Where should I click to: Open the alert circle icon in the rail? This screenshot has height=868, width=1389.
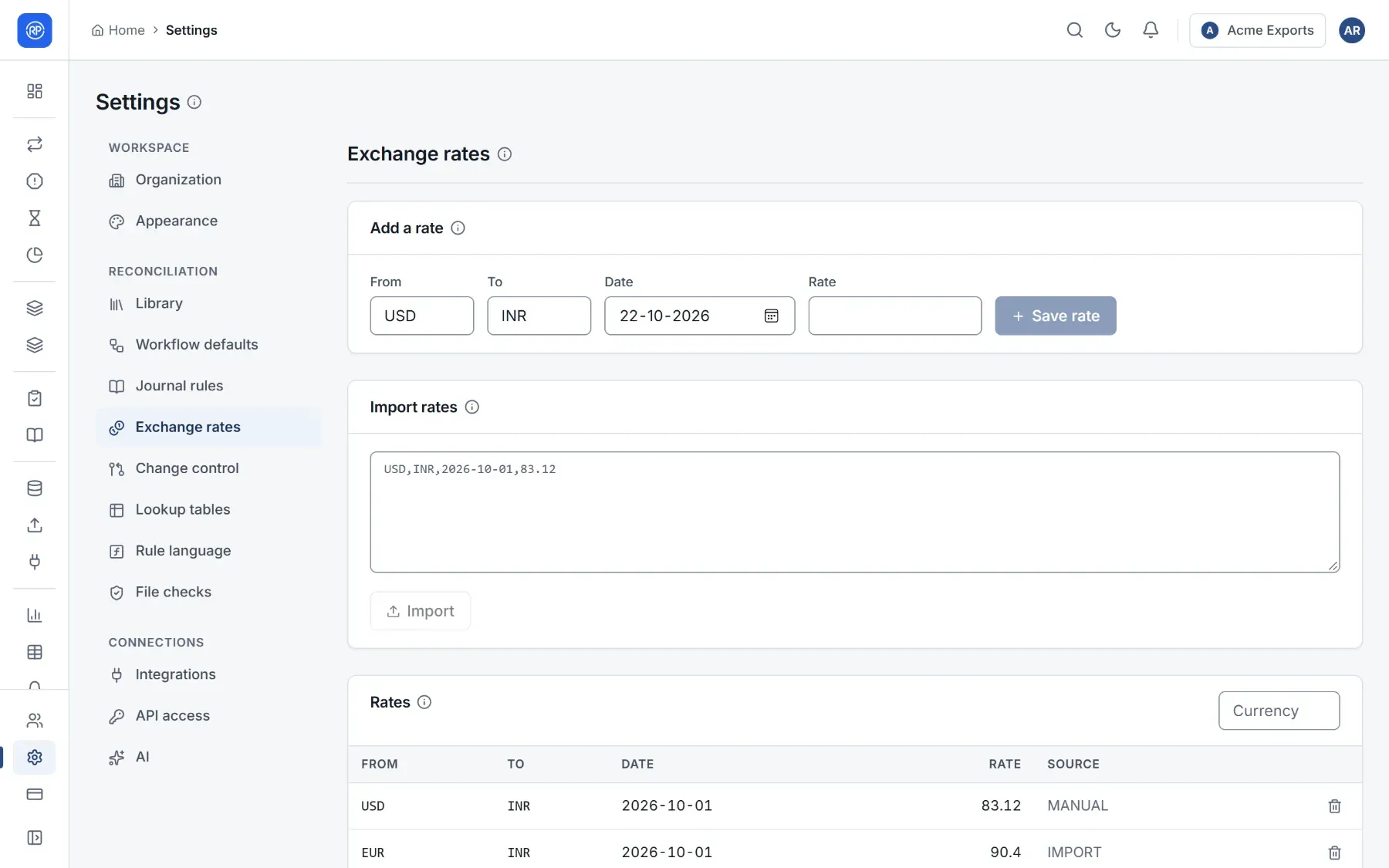(x=35, y=181)
